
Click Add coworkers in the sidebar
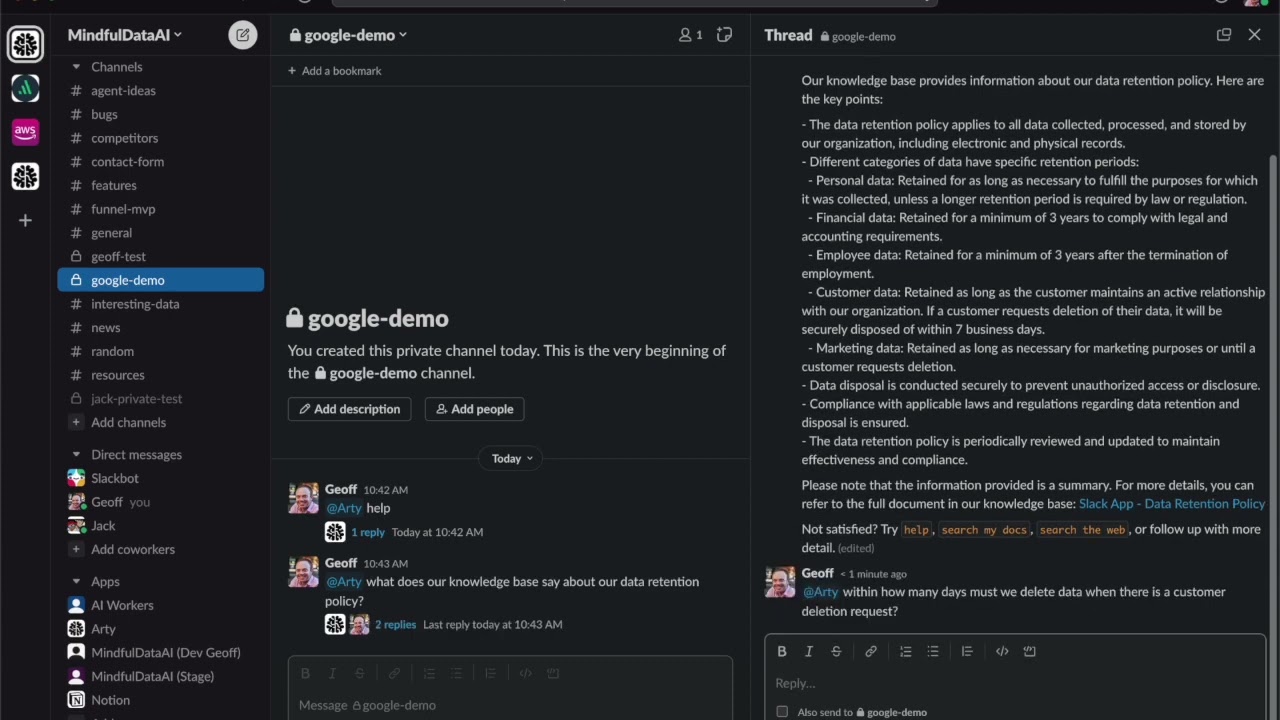pyautogui.click(x=161, y=549)
